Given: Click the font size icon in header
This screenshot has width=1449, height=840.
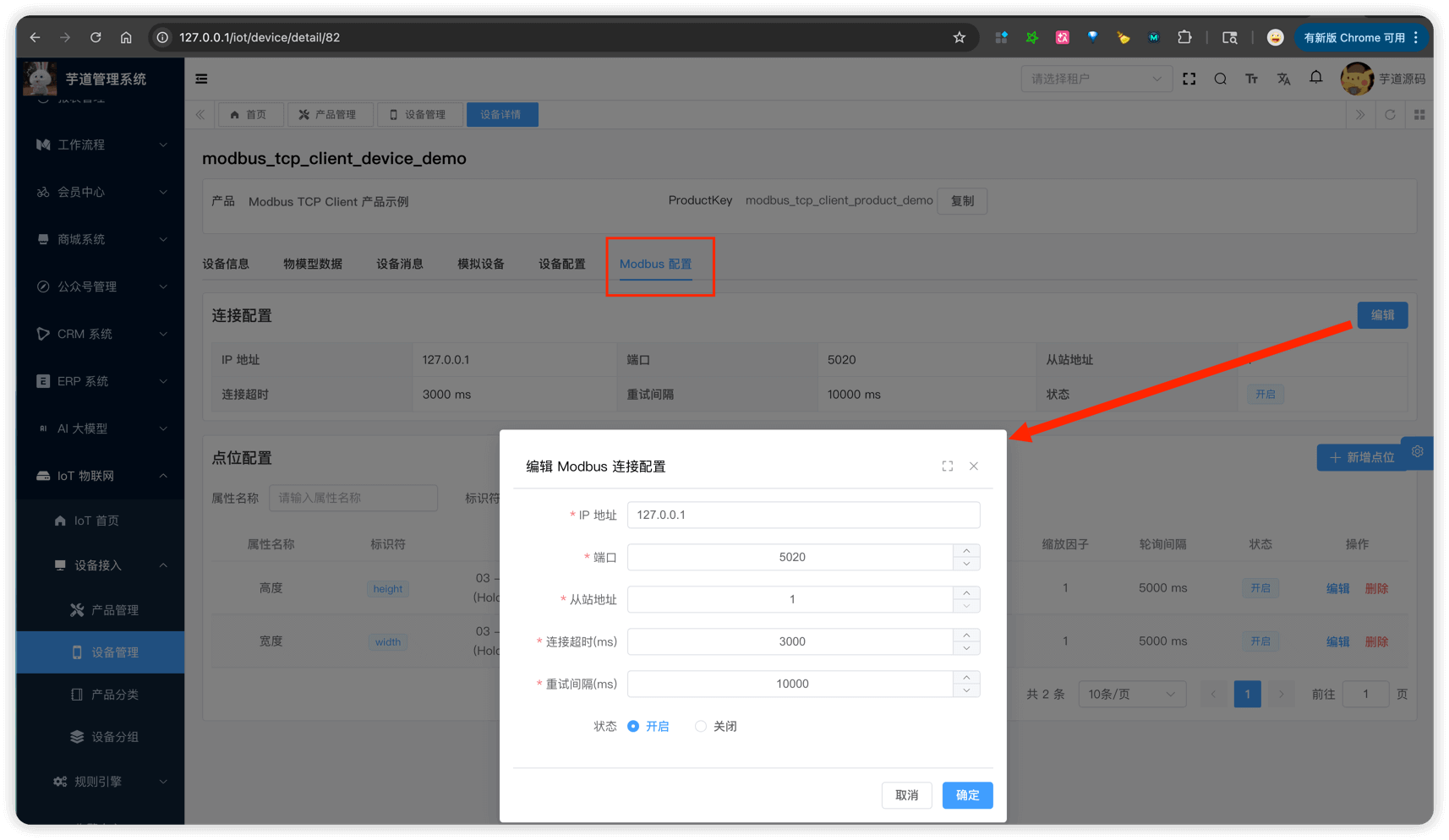Looking at the screenshot, I should tap(1251, 79).
